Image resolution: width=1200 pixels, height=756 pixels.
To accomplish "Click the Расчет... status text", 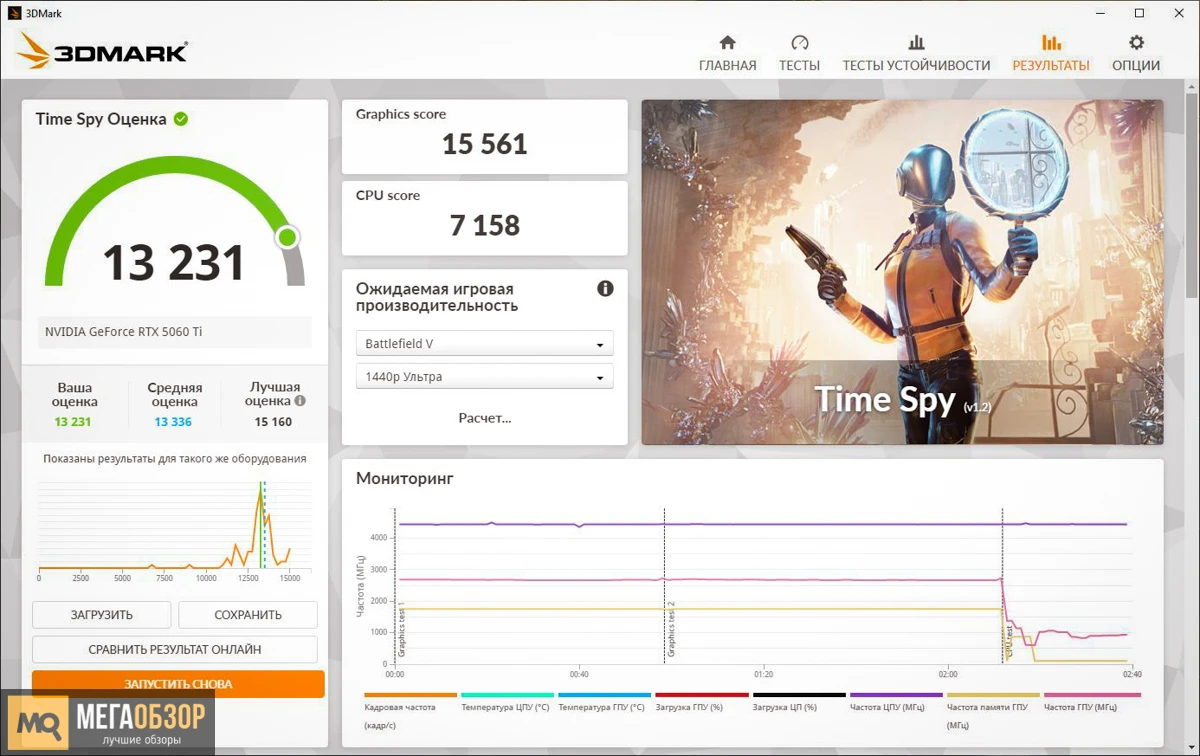I will 485,418.
